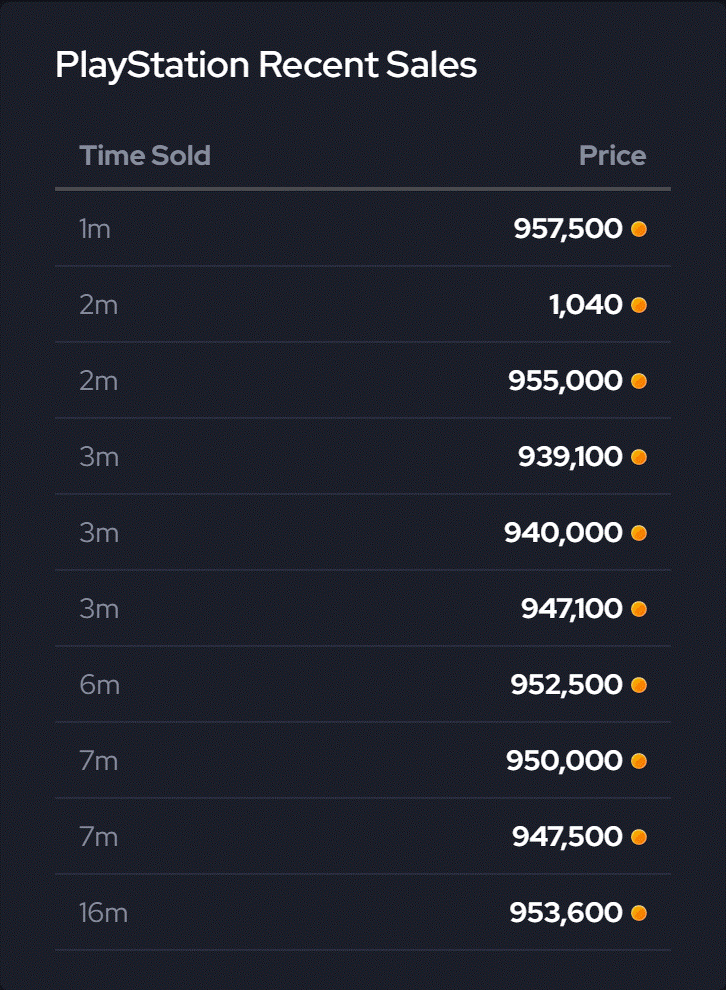Click the coin icon beside 953,600
Viewport: 726px width, 990px height.
(x=639, y=913)
